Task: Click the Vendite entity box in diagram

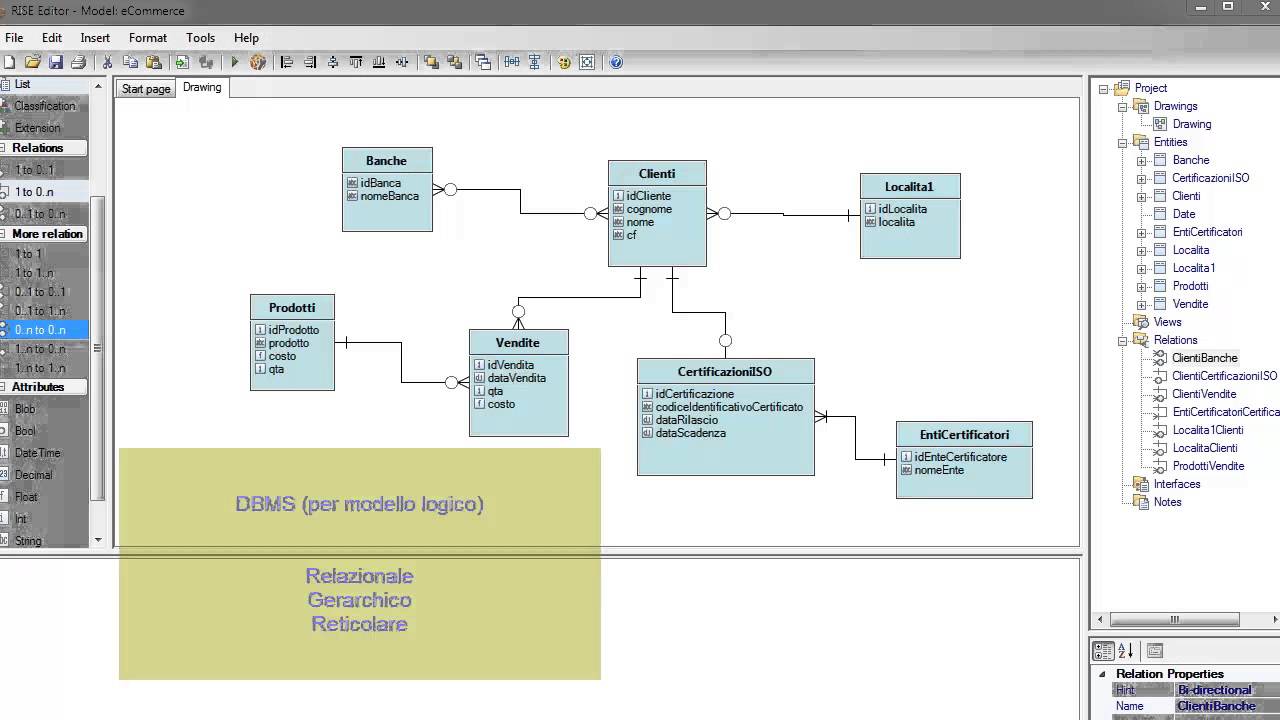Action: pos(518,382)
